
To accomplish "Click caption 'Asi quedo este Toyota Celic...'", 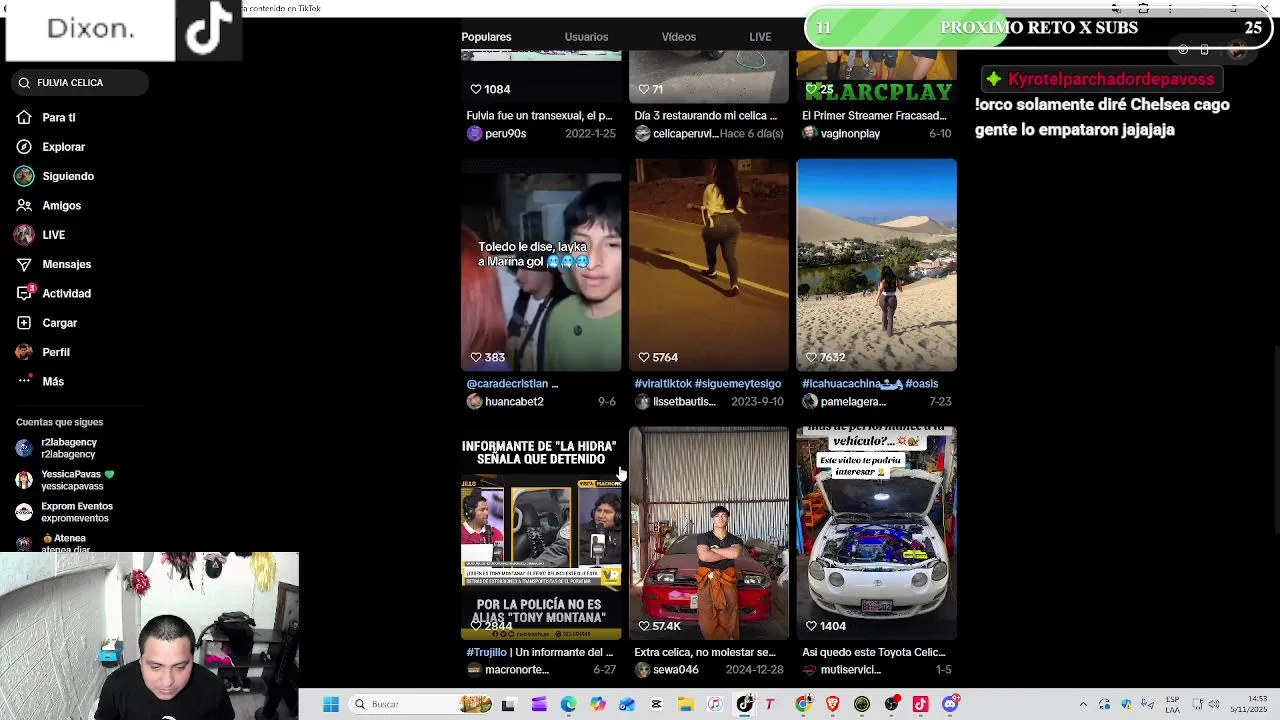I will pyautogui.click(x=873, y=653).
